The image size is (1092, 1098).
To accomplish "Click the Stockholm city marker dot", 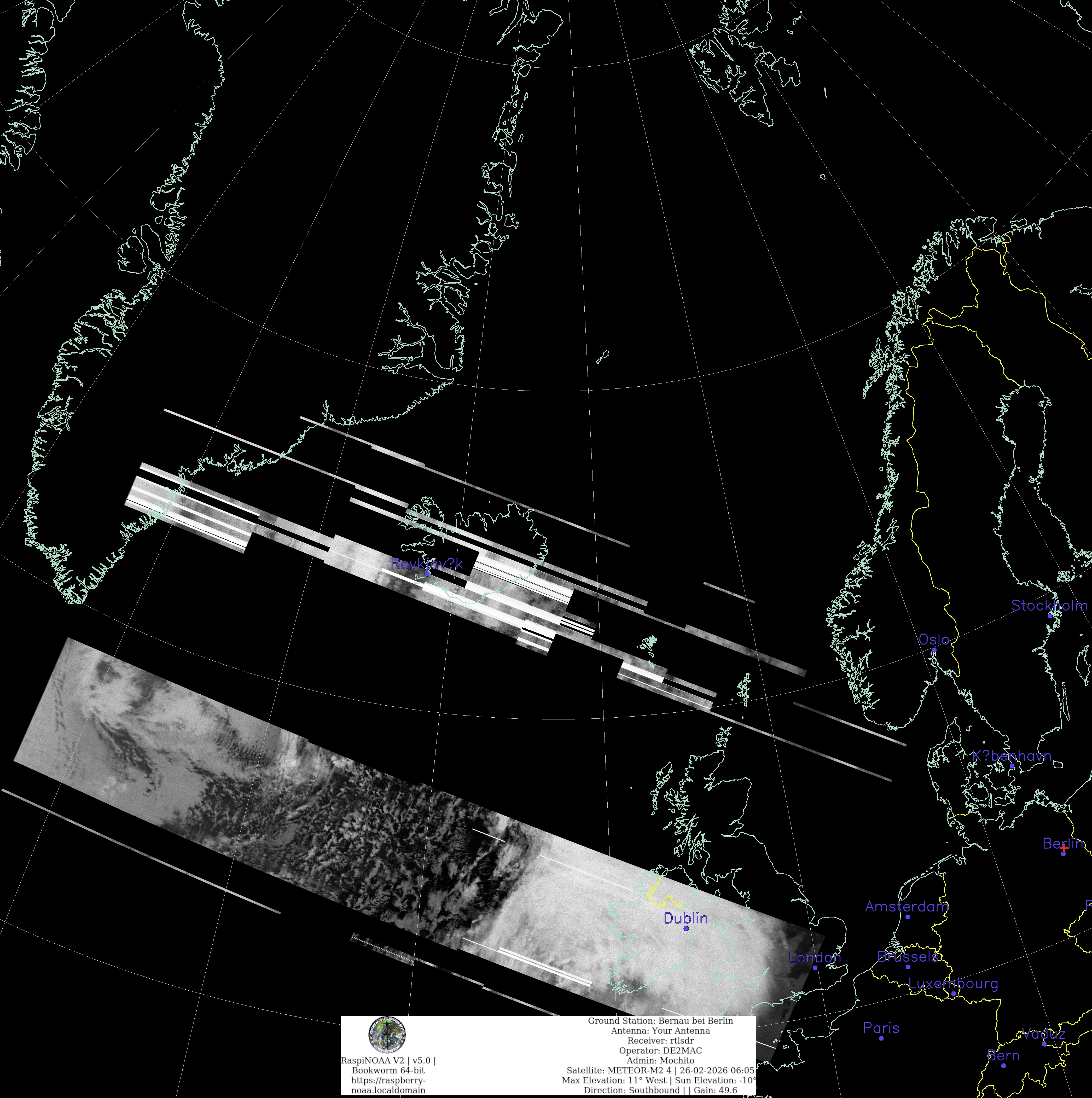I will (x=1050, y=615).
